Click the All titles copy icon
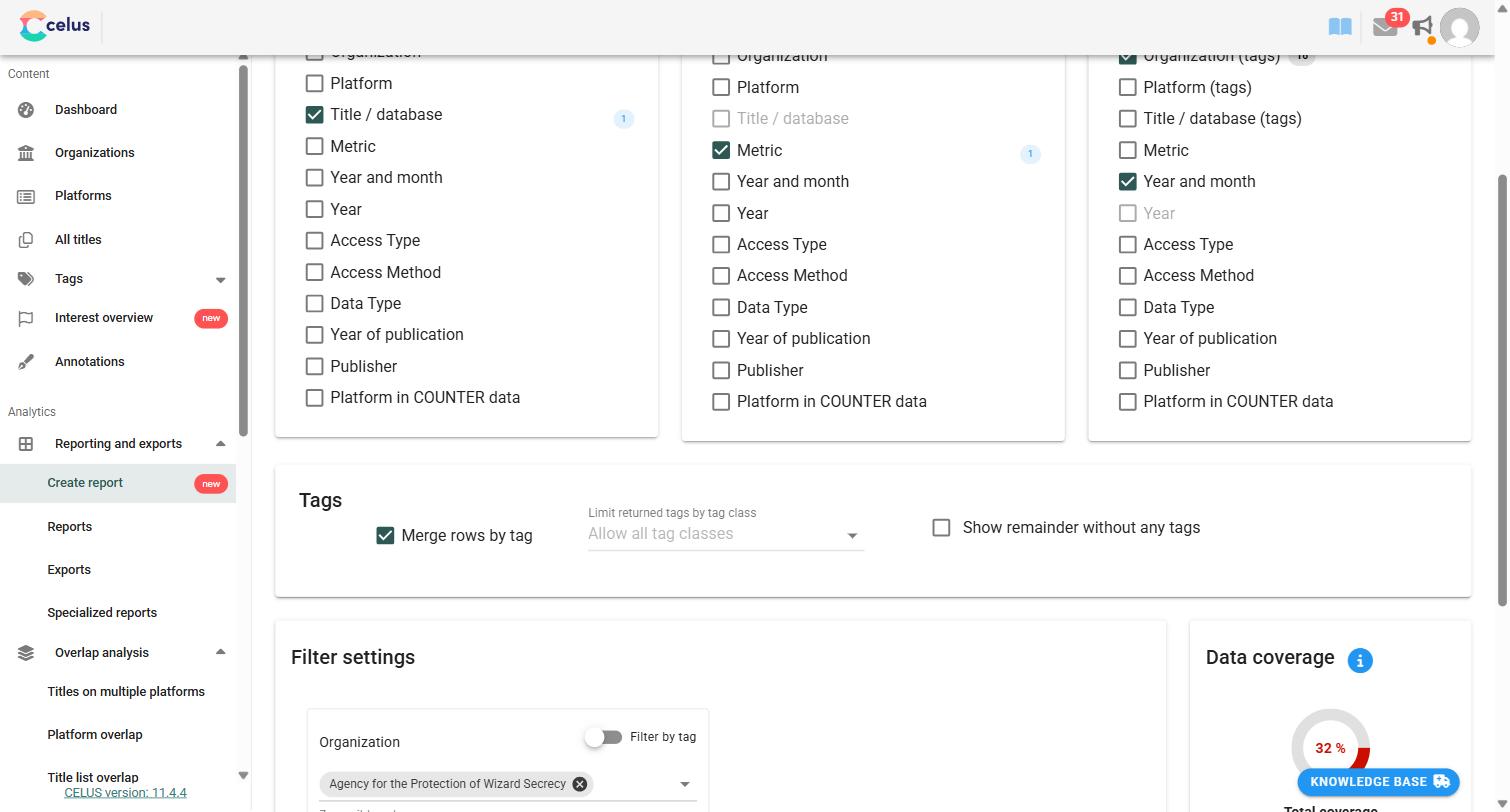Image resolution: width=1510 pixels, height=812 pixels. click(26, 240)
